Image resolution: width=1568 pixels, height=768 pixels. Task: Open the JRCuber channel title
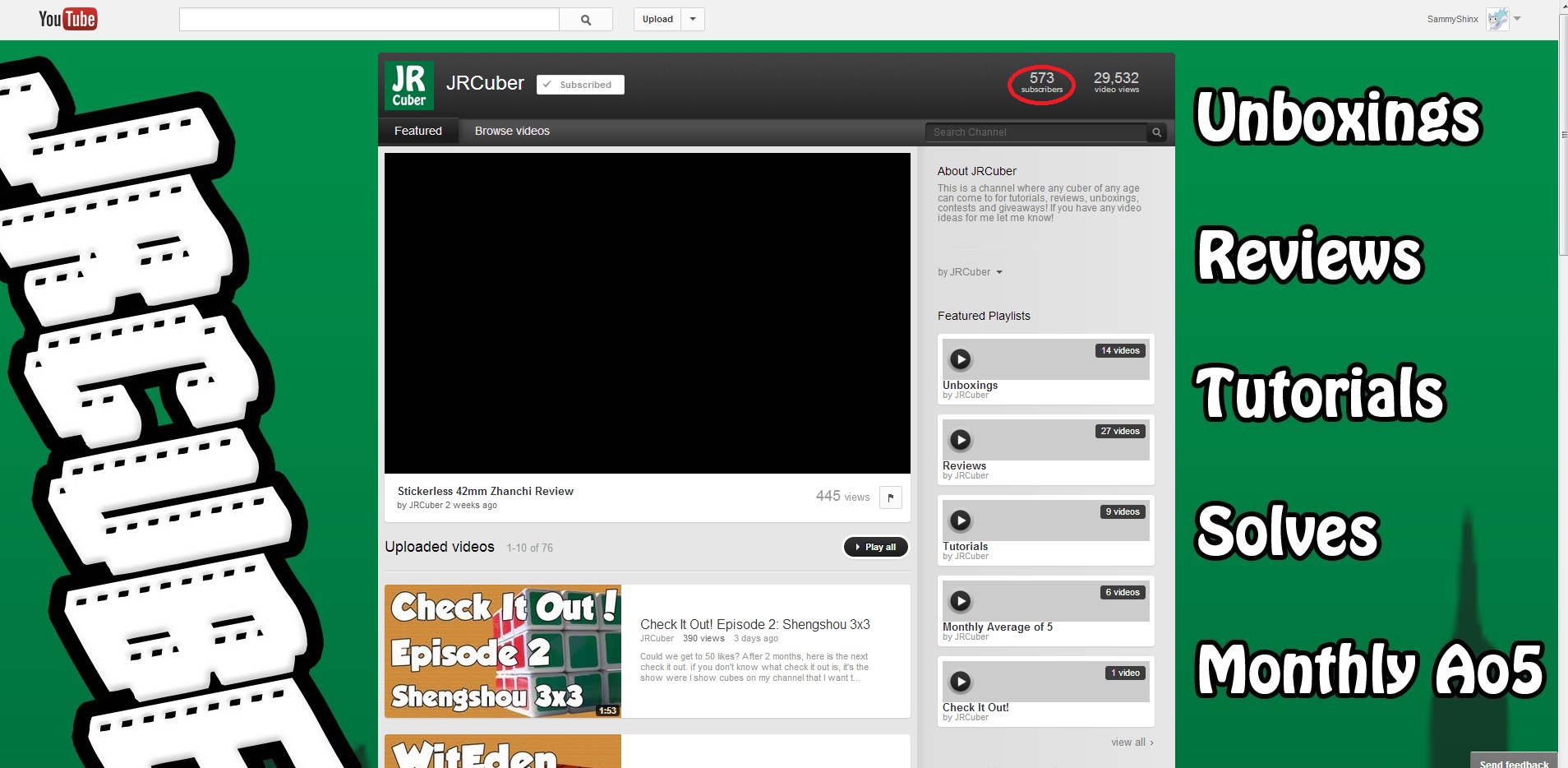click(485, 83)
